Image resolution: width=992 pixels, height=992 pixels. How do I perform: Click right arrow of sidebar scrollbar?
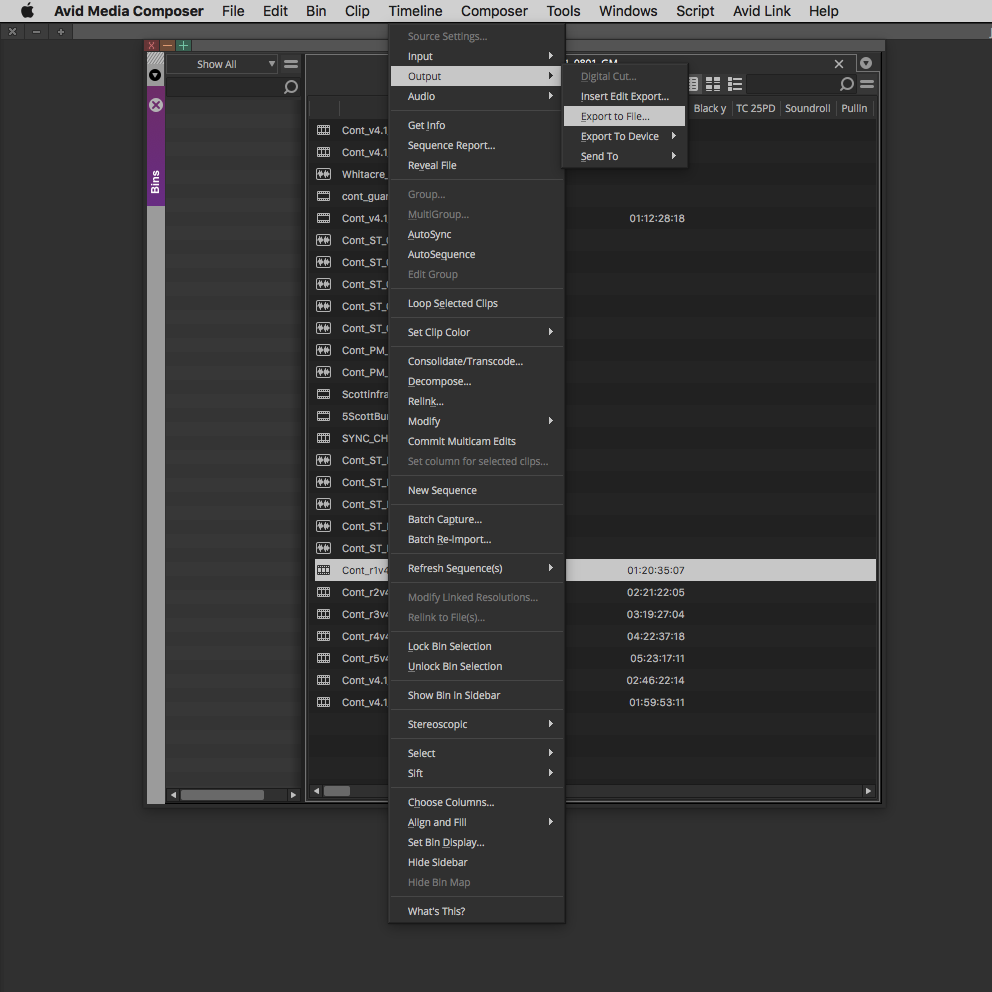[293, 795]
